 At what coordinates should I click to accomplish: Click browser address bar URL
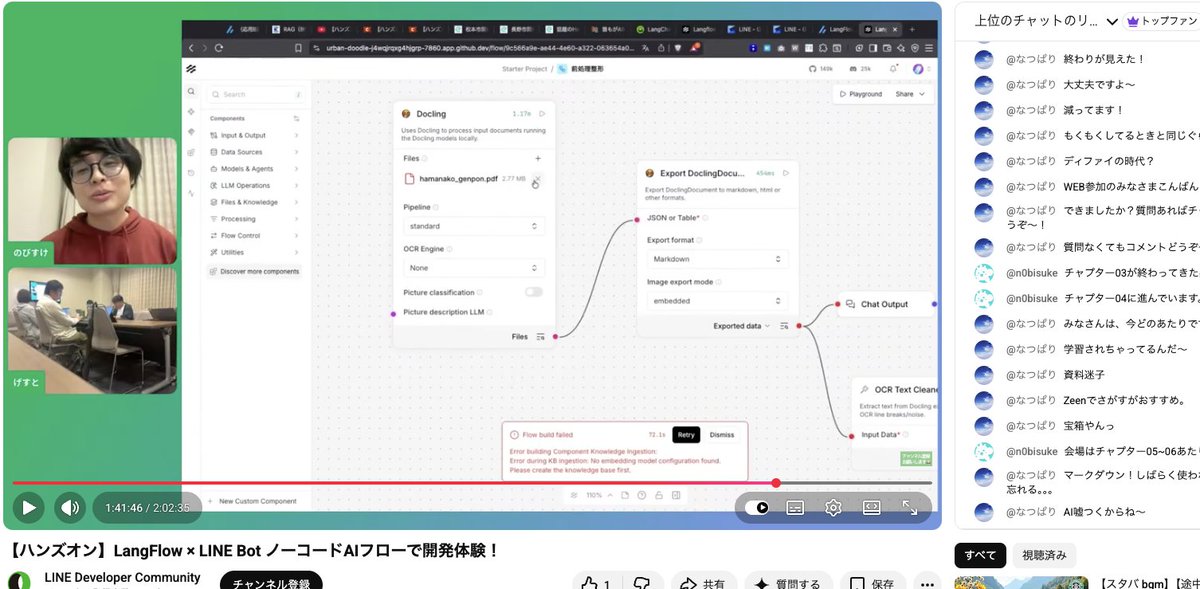pos(478,47)
